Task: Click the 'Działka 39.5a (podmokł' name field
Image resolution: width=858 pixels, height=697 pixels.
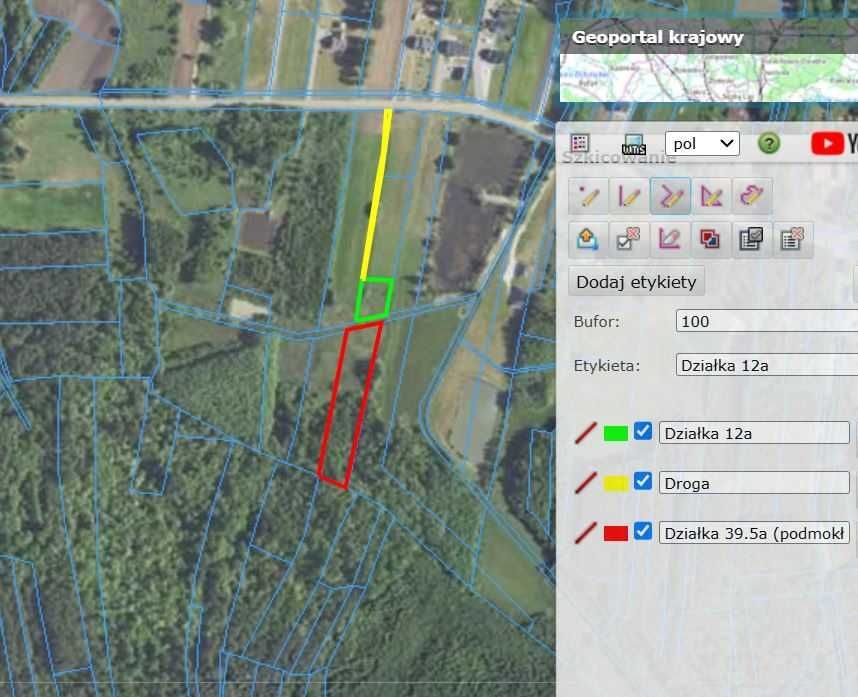Action: click(x=754, y=533)
